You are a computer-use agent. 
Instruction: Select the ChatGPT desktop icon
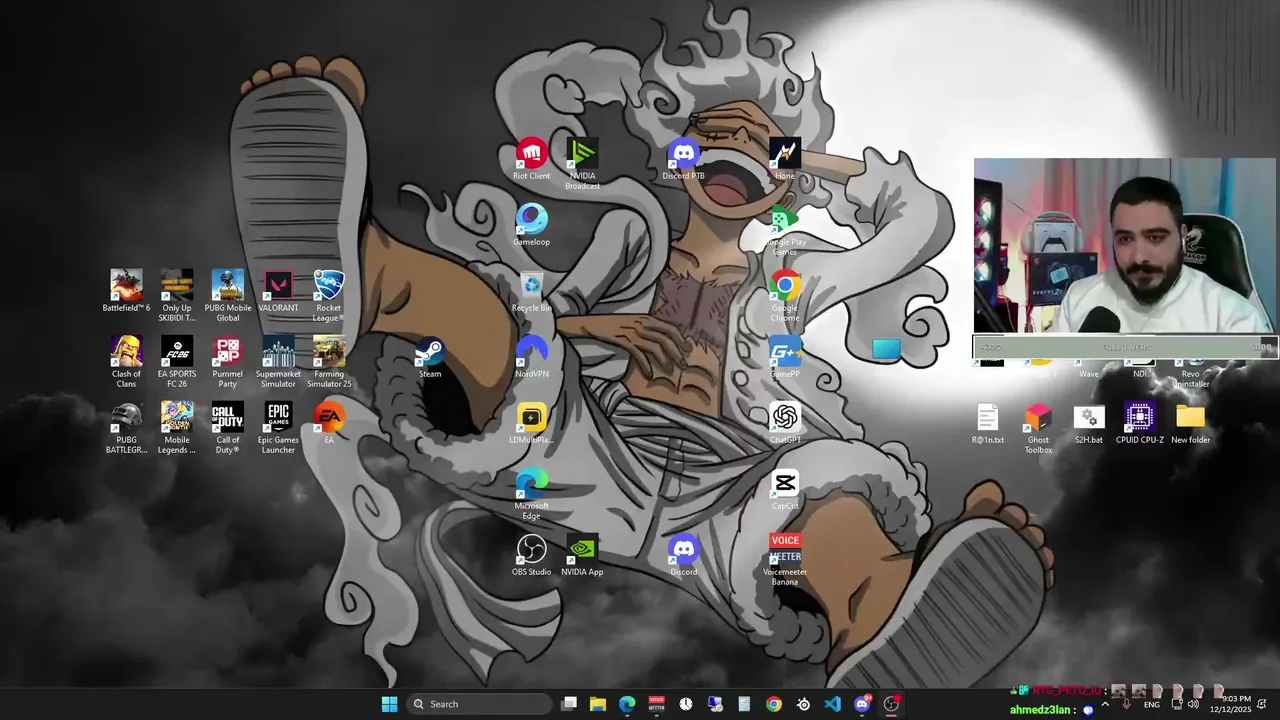[785, 424]
